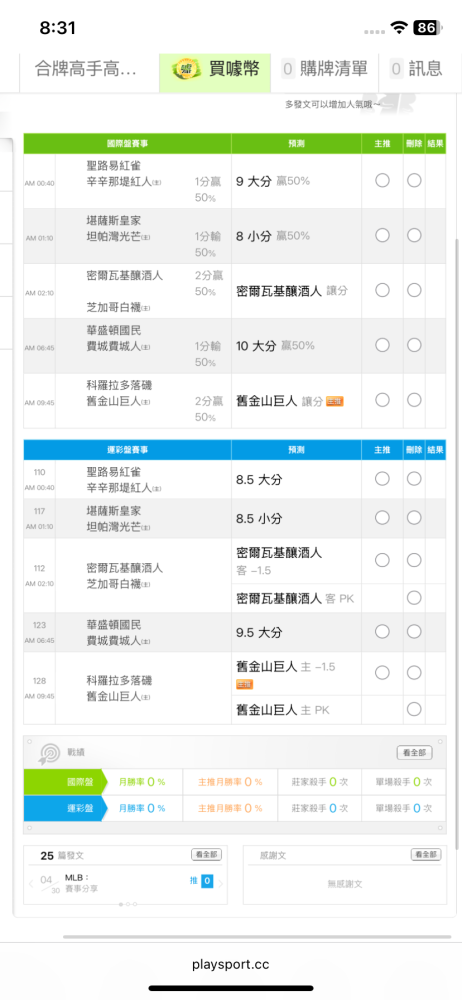Tap the battery indicator showing 86
462x1000 pixels.
(x=427, y=28)
